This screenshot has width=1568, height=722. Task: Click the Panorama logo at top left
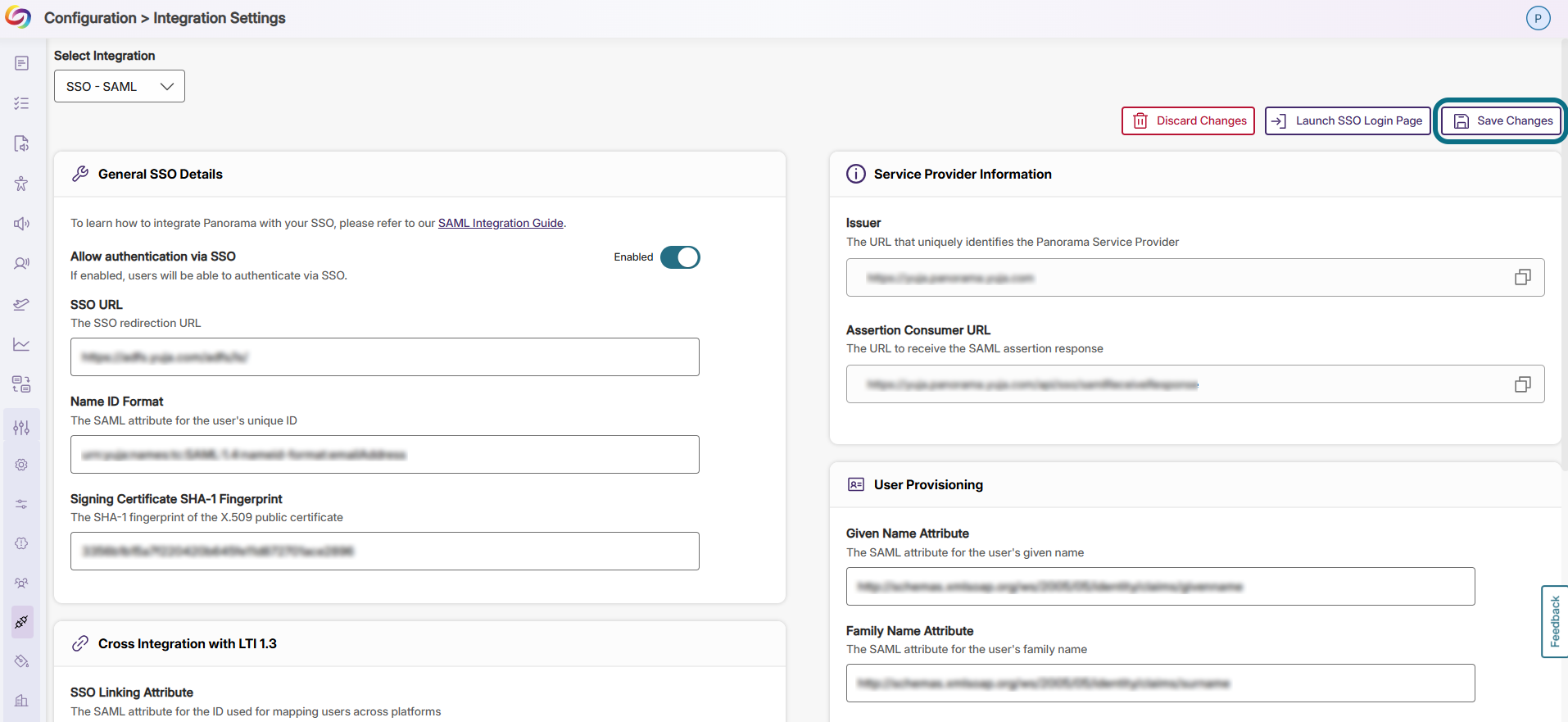pos(18,18)
